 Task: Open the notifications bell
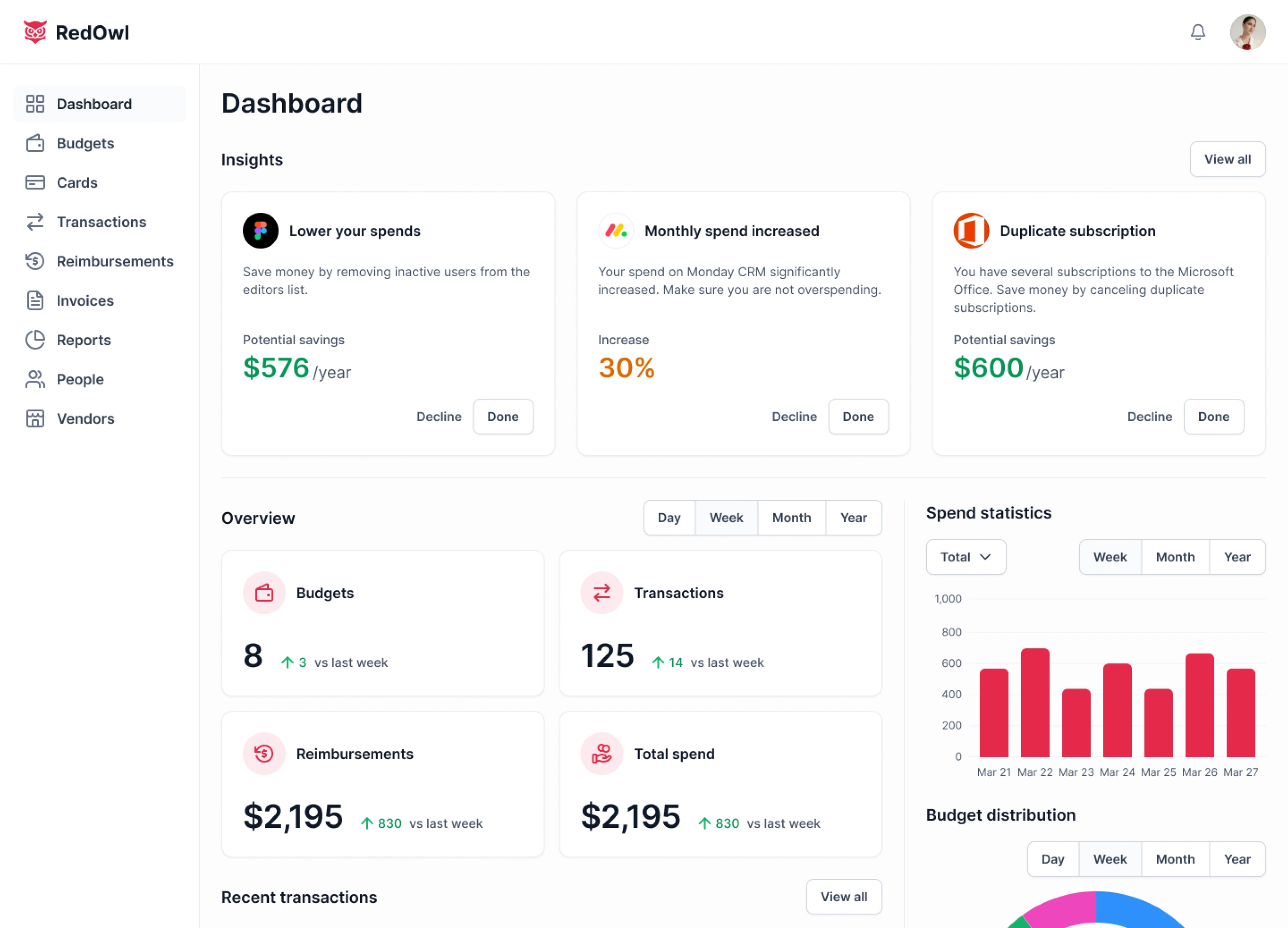pyautogui.click(x=1198, y=32)
